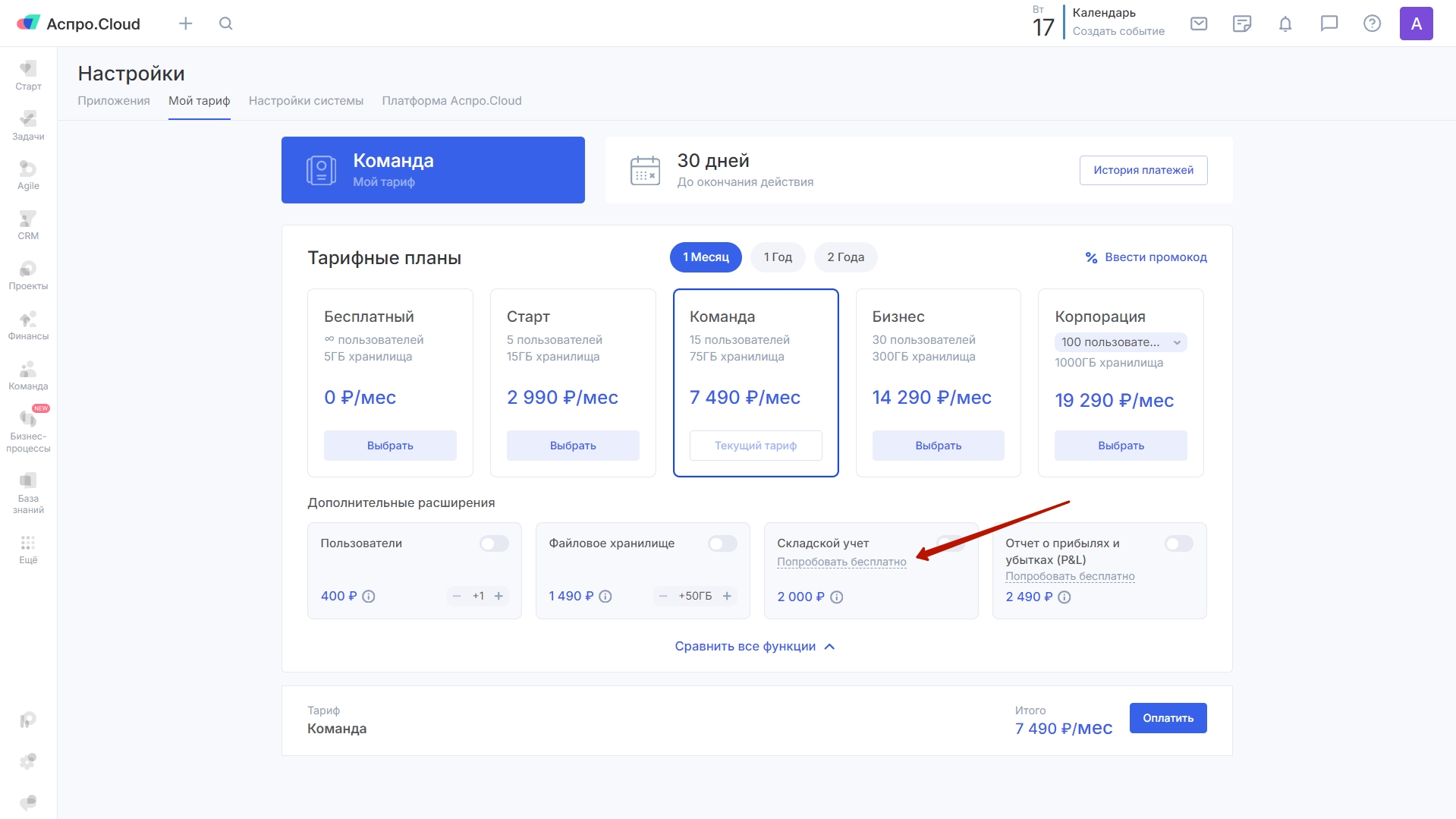The height and width of the screenshot is (819, 1456).
Task: Increase users count with plus button
Action: pos(498,596)
